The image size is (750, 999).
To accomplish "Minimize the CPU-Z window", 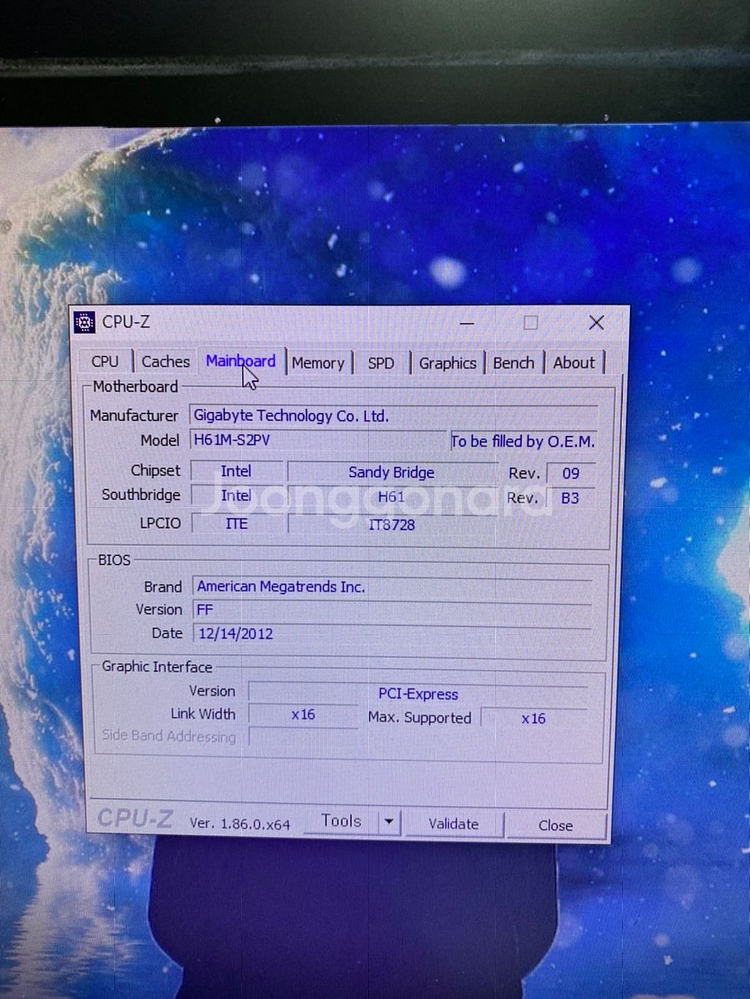I will coord(468,322).
